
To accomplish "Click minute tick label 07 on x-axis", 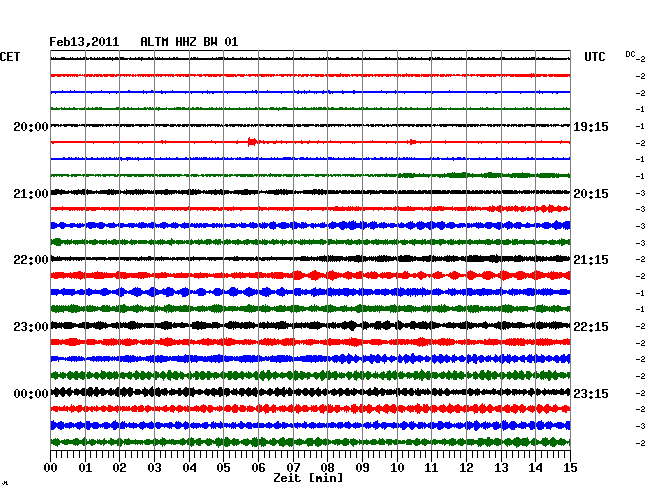I will click(293, 468).
